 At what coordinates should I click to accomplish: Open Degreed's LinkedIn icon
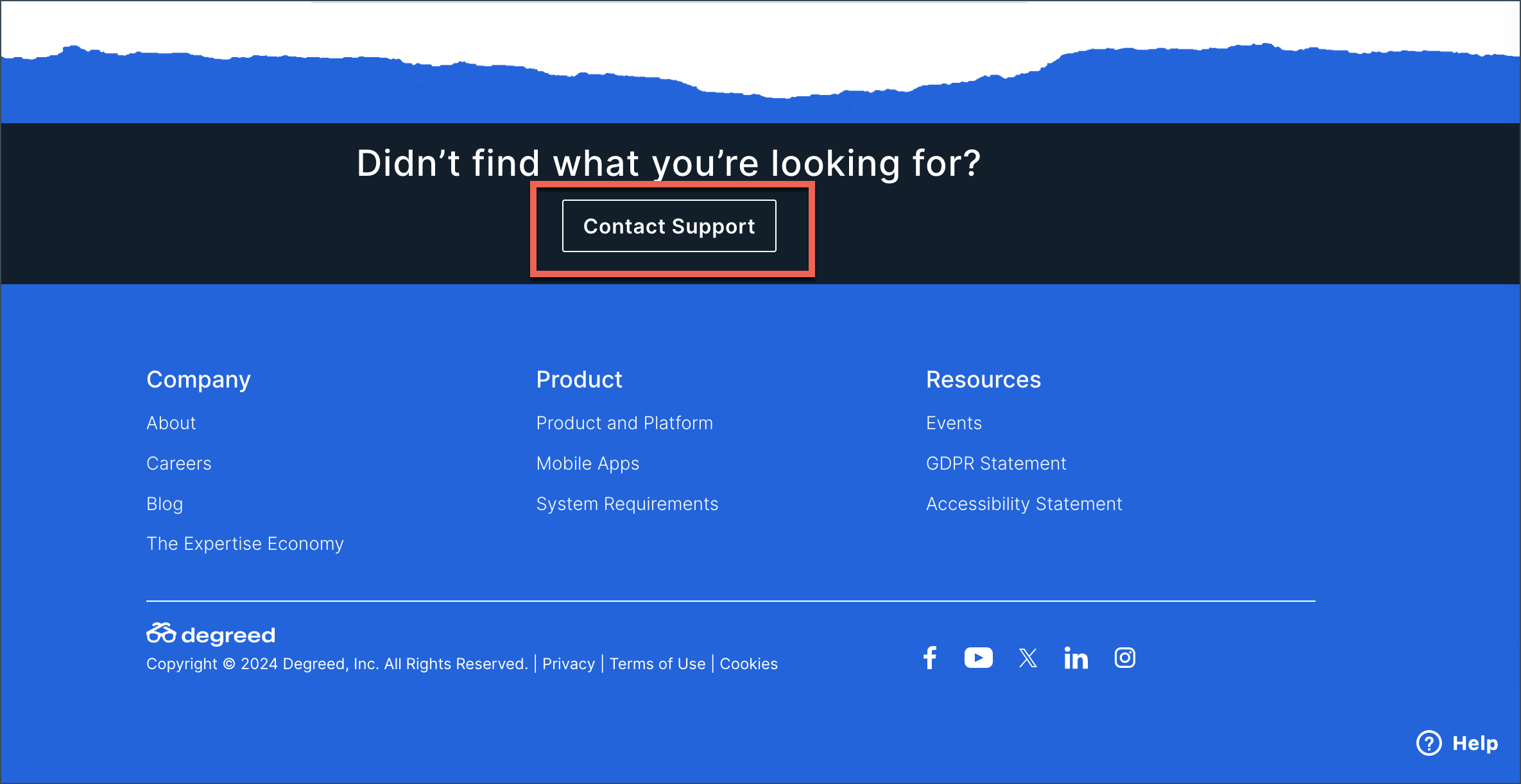point(1076,658)
